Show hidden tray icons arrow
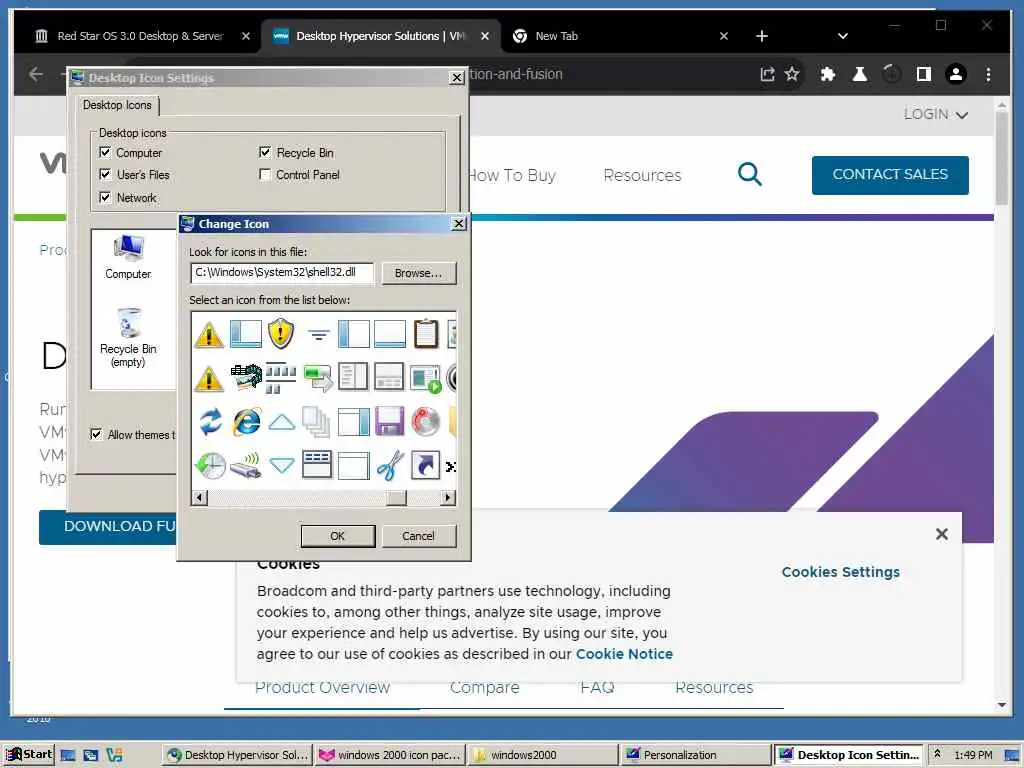The width and height of the screenshot is (1024, 768). [937, 754]
